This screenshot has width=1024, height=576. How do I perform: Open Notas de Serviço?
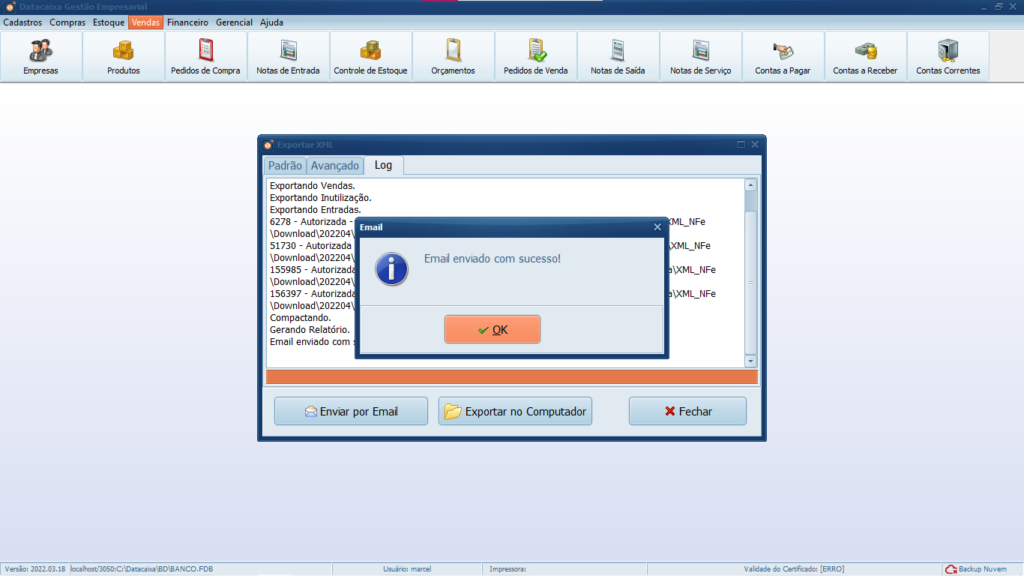tap(700, 56)
